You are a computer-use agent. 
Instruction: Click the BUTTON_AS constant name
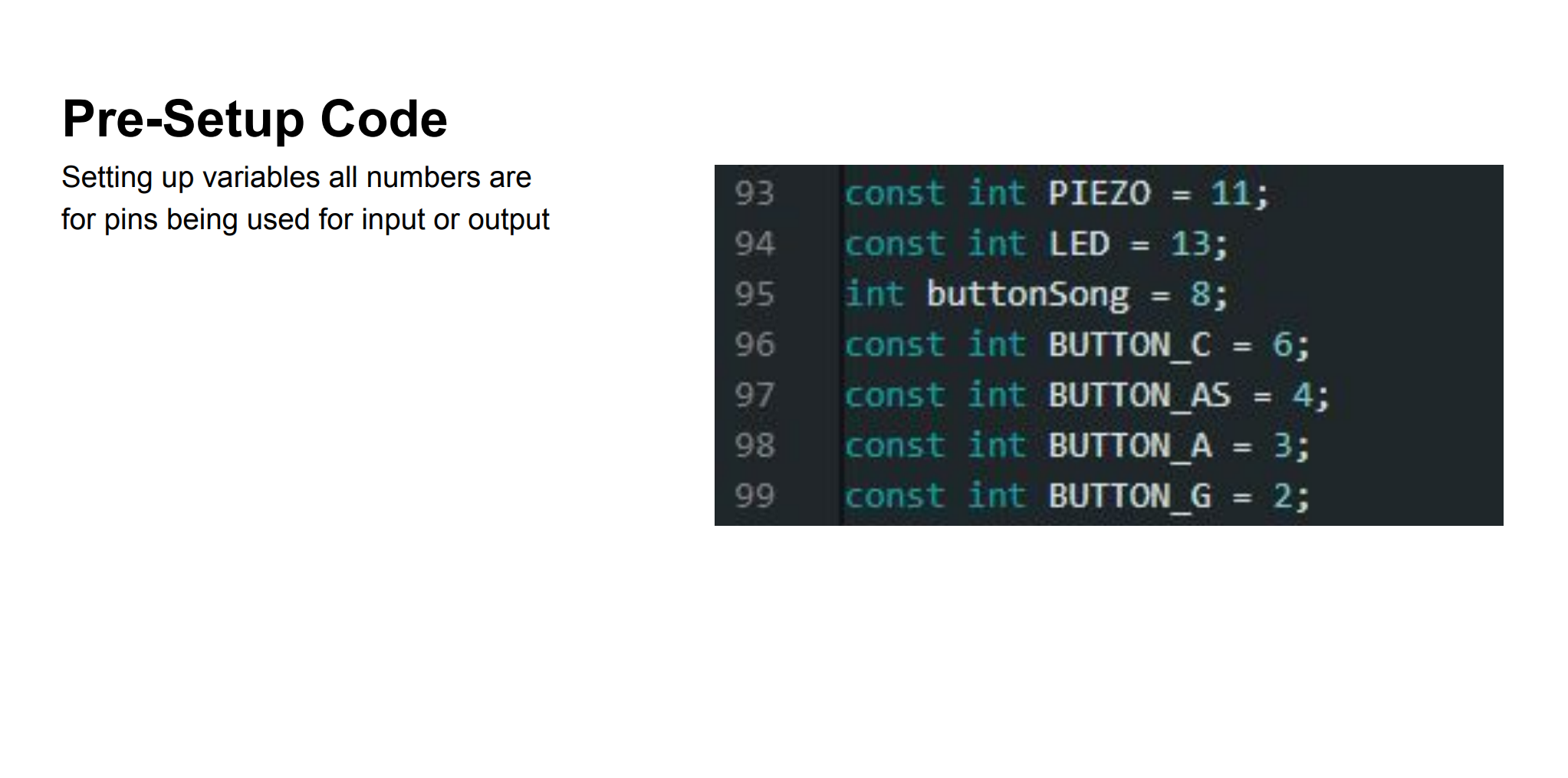(x=1139, y=396)
